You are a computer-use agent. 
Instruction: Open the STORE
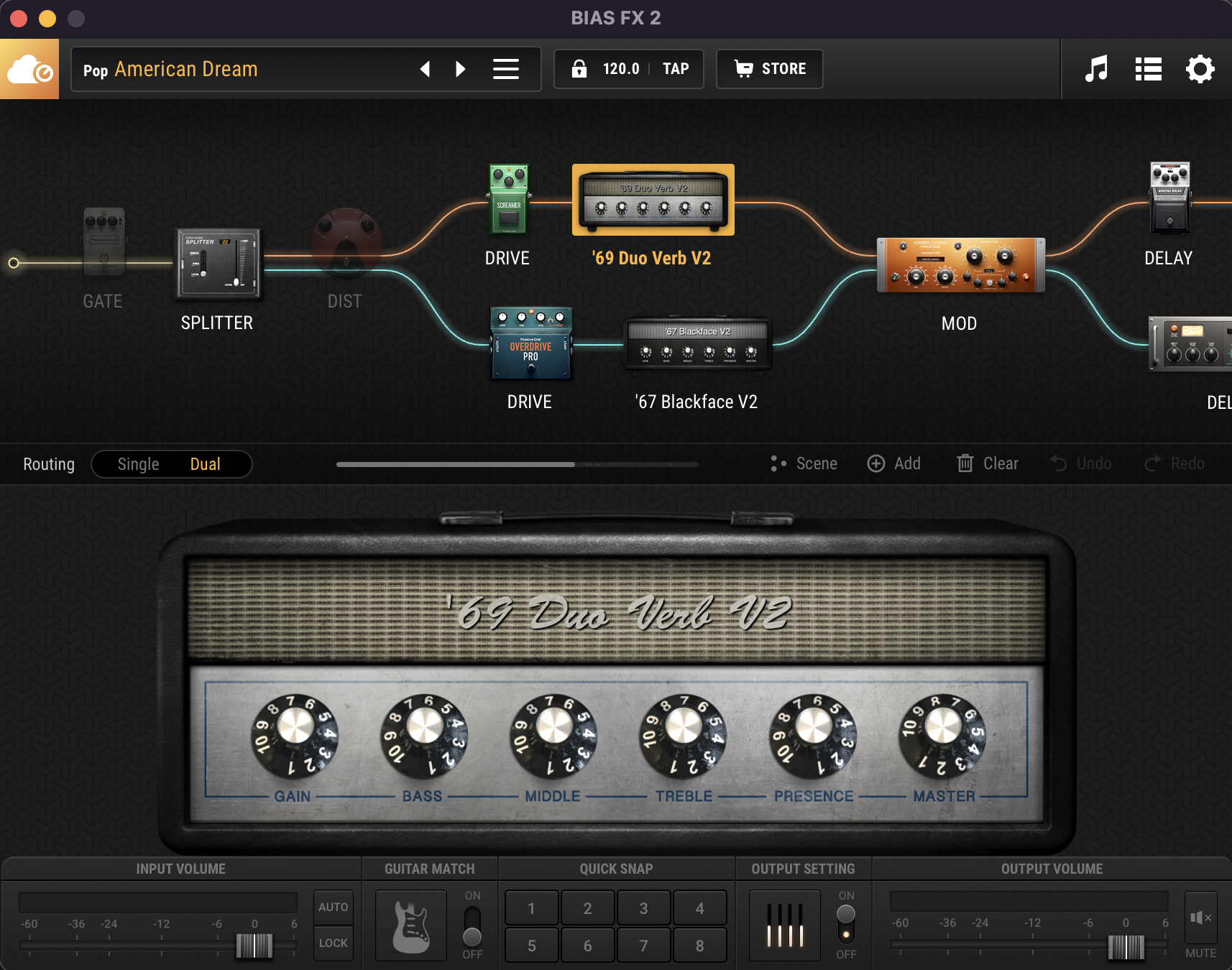(770, 69)
